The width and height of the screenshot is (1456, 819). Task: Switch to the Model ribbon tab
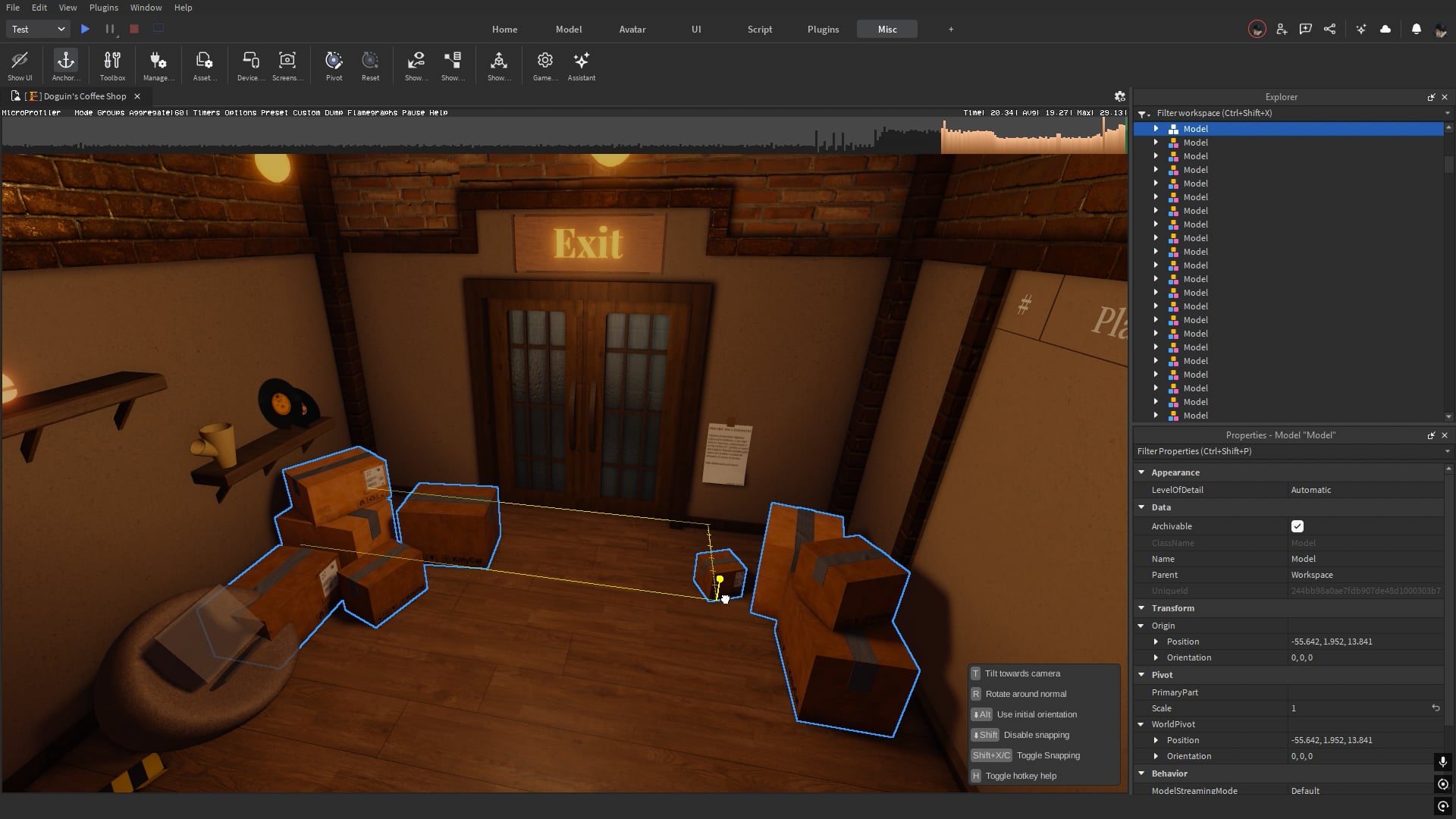569,30
